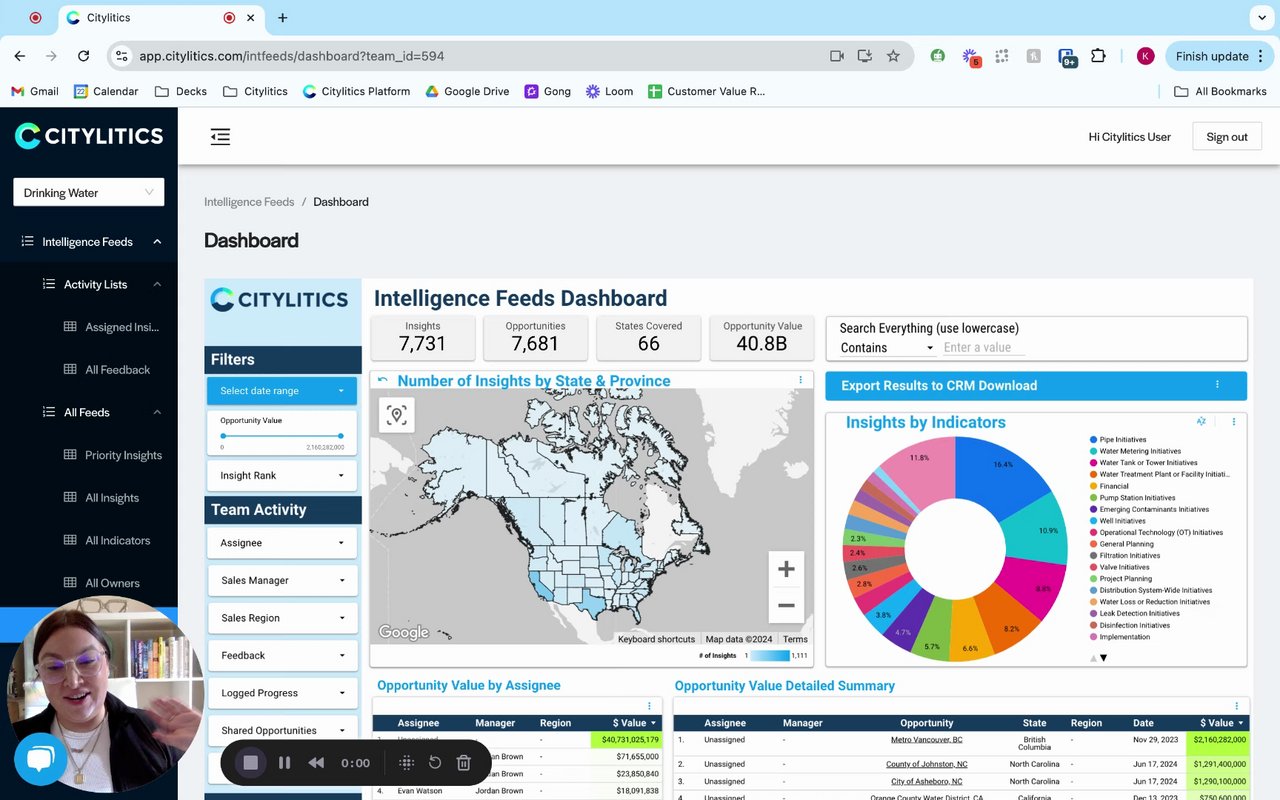
Task: Open All Indicators in the sidebar
Action: tap(107, 540)
